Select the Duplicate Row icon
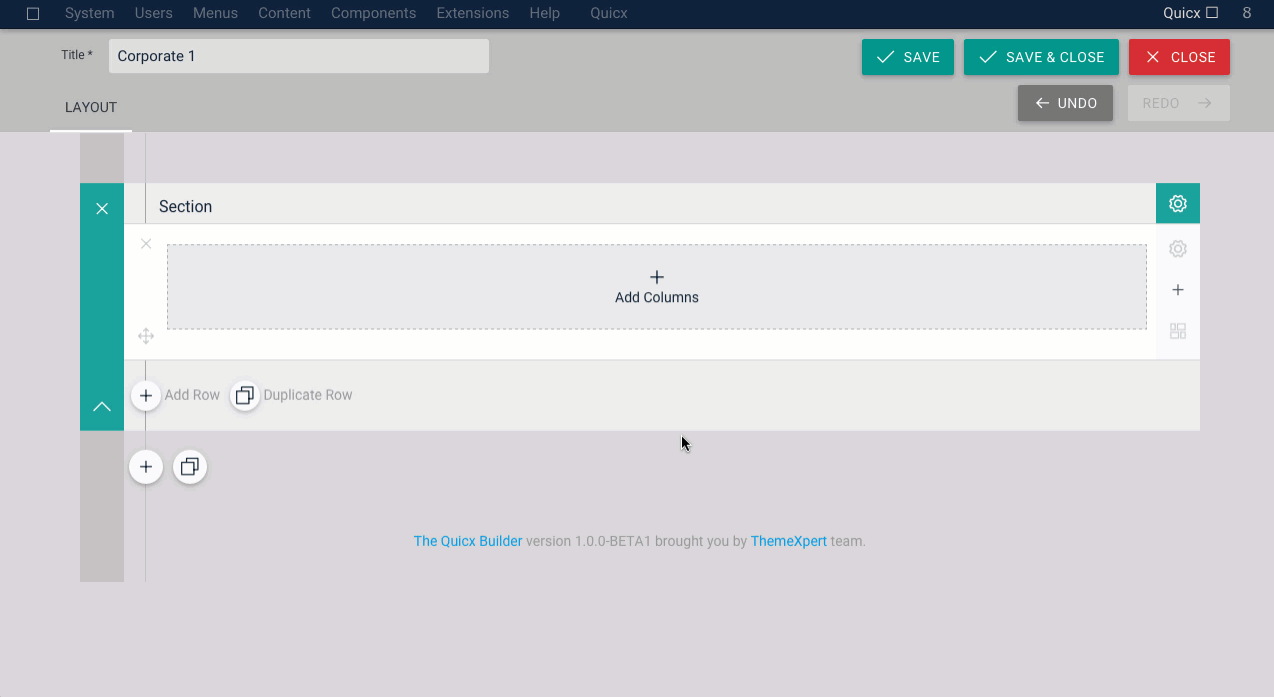 (245, 395)
